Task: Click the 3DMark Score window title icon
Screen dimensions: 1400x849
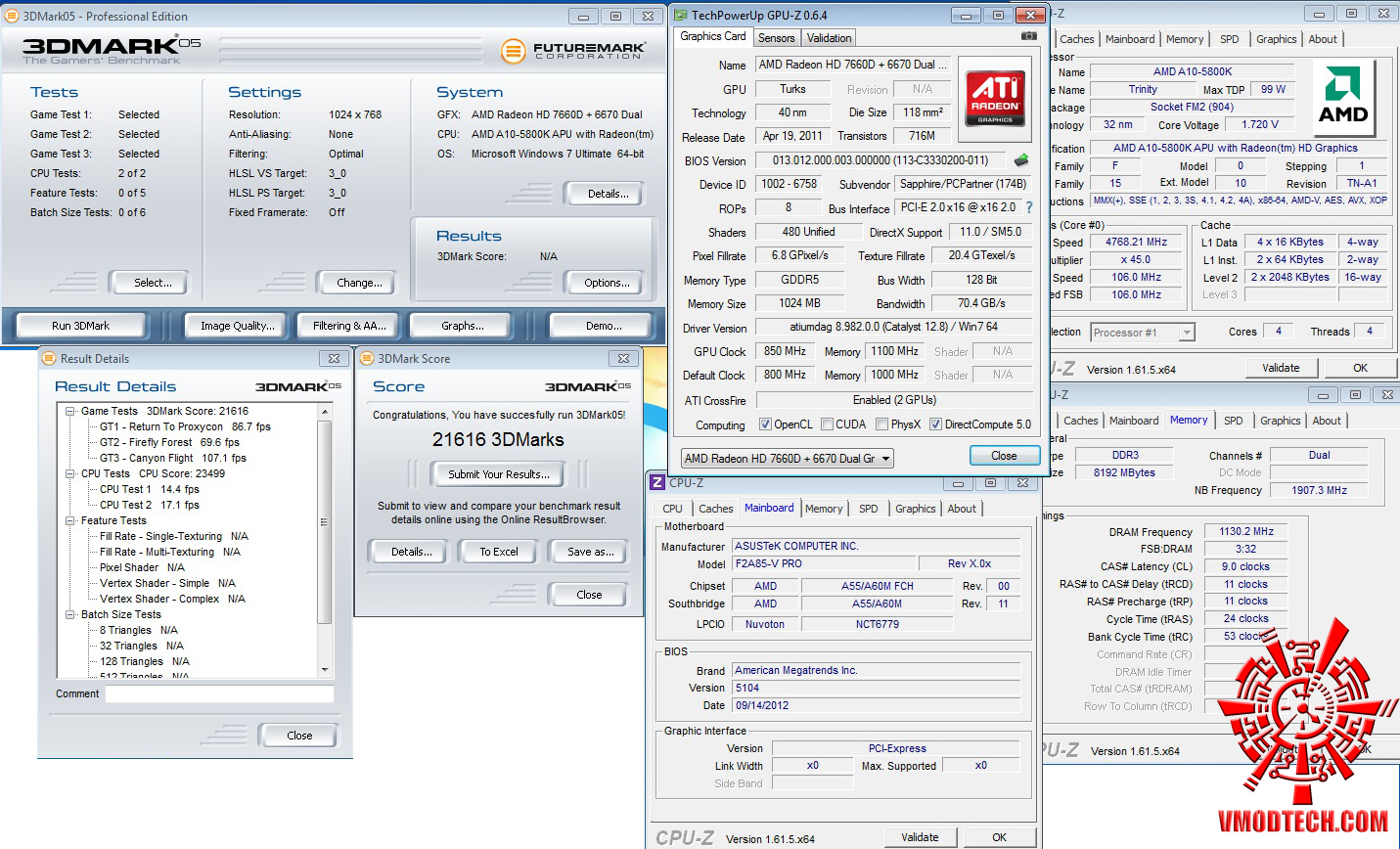Action: pos(367,358)
